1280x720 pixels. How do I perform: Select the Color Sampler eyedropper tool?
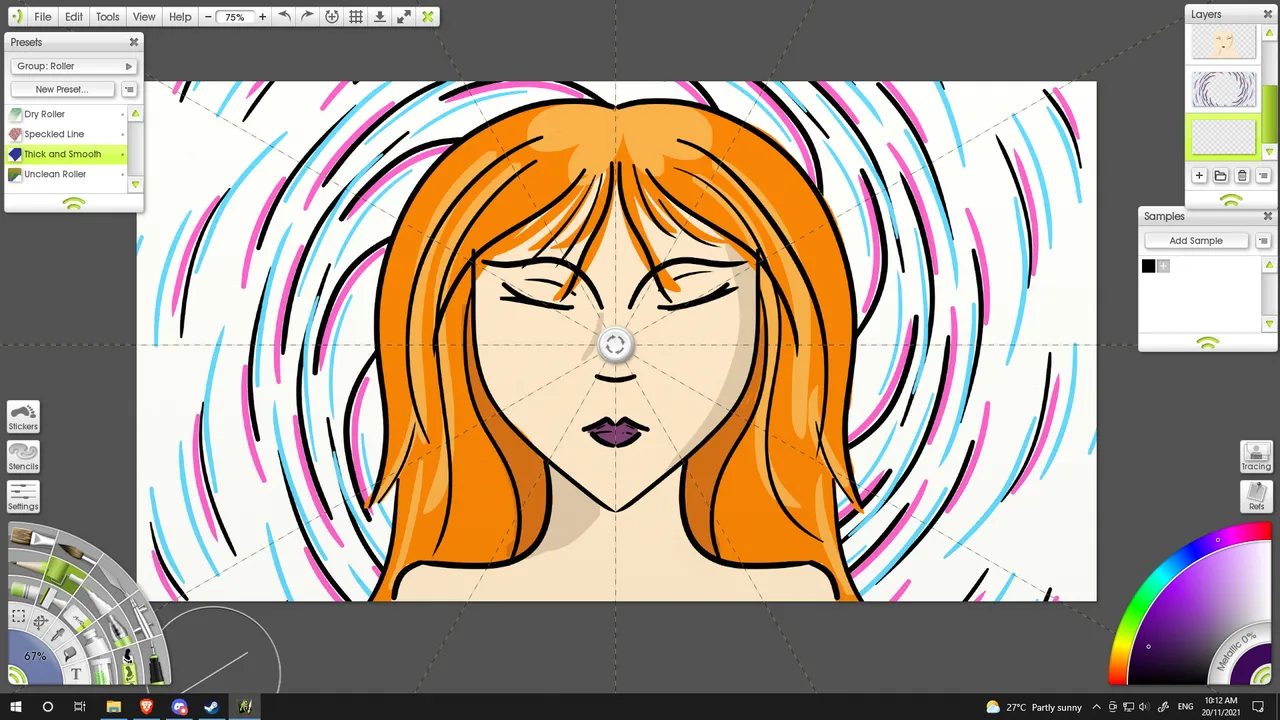(58, 634)
